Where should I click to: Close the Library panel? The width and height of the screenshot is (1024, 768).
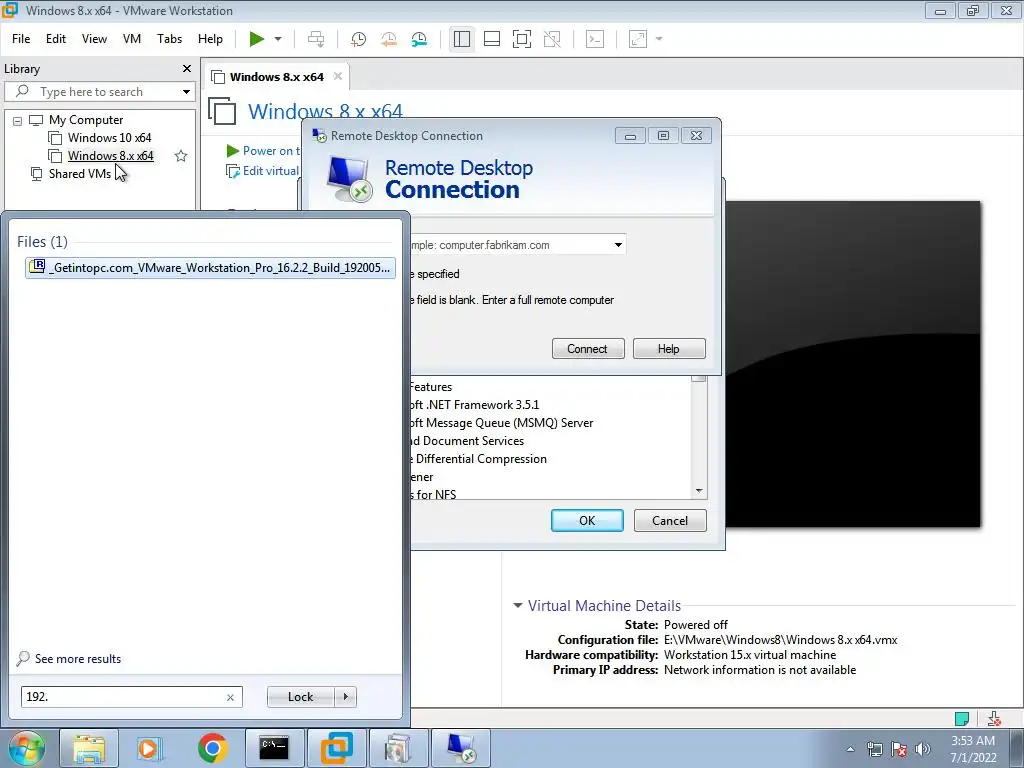[187, 69]
